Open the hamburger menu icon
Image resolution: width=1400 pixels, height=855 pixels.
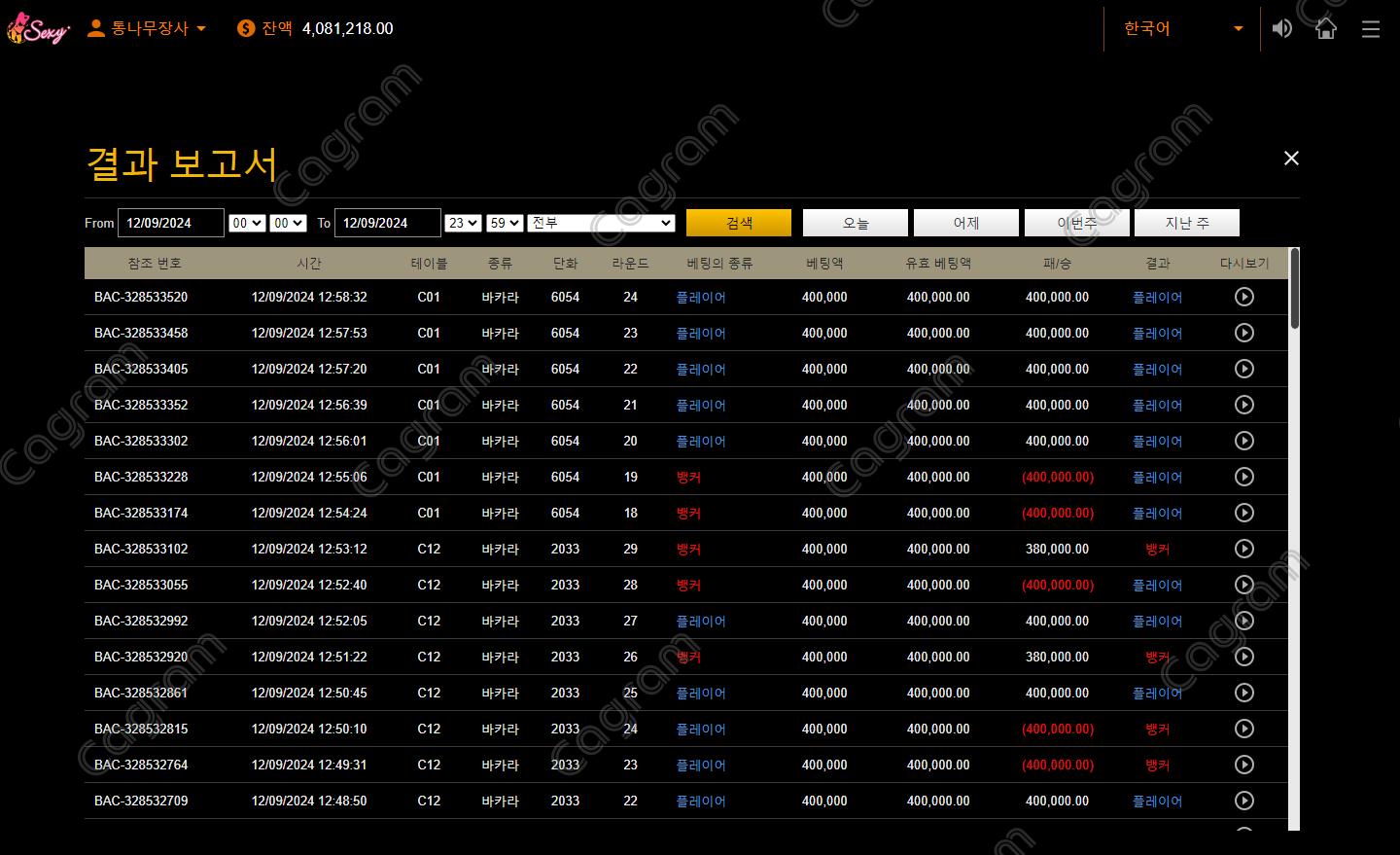(x=1371, y=29)
